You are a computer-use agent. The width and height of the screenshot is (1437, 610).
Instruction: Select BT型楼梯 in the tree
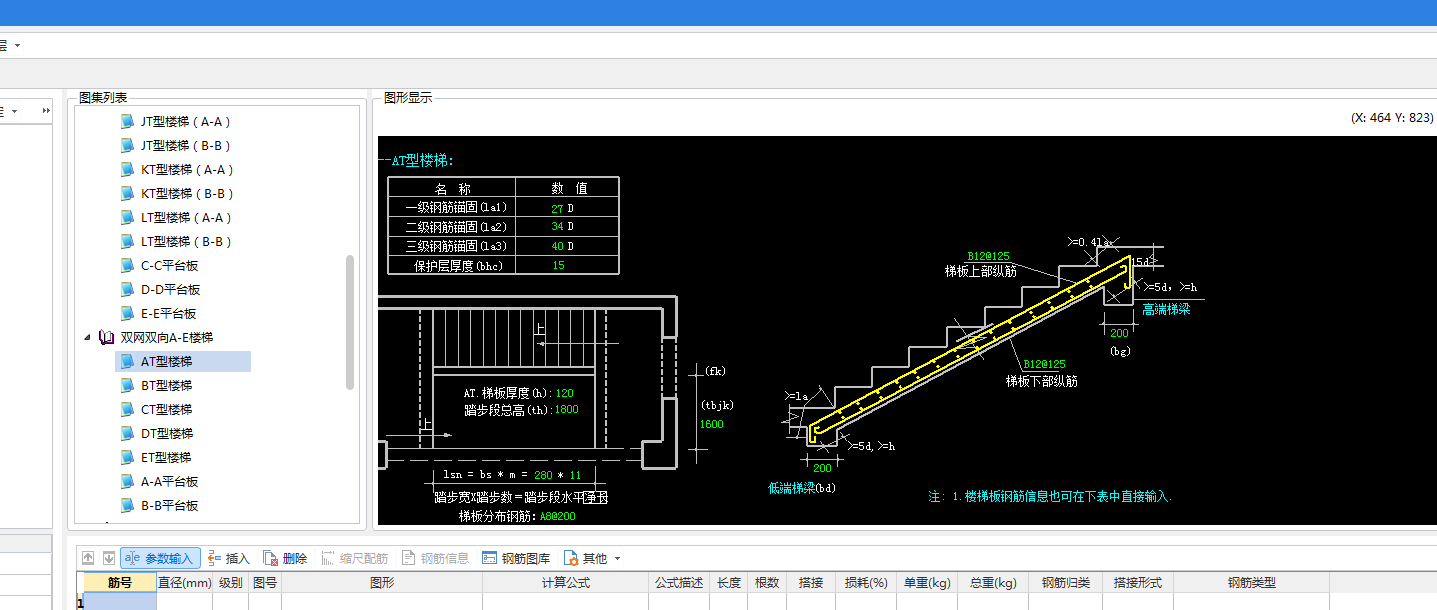166,386
